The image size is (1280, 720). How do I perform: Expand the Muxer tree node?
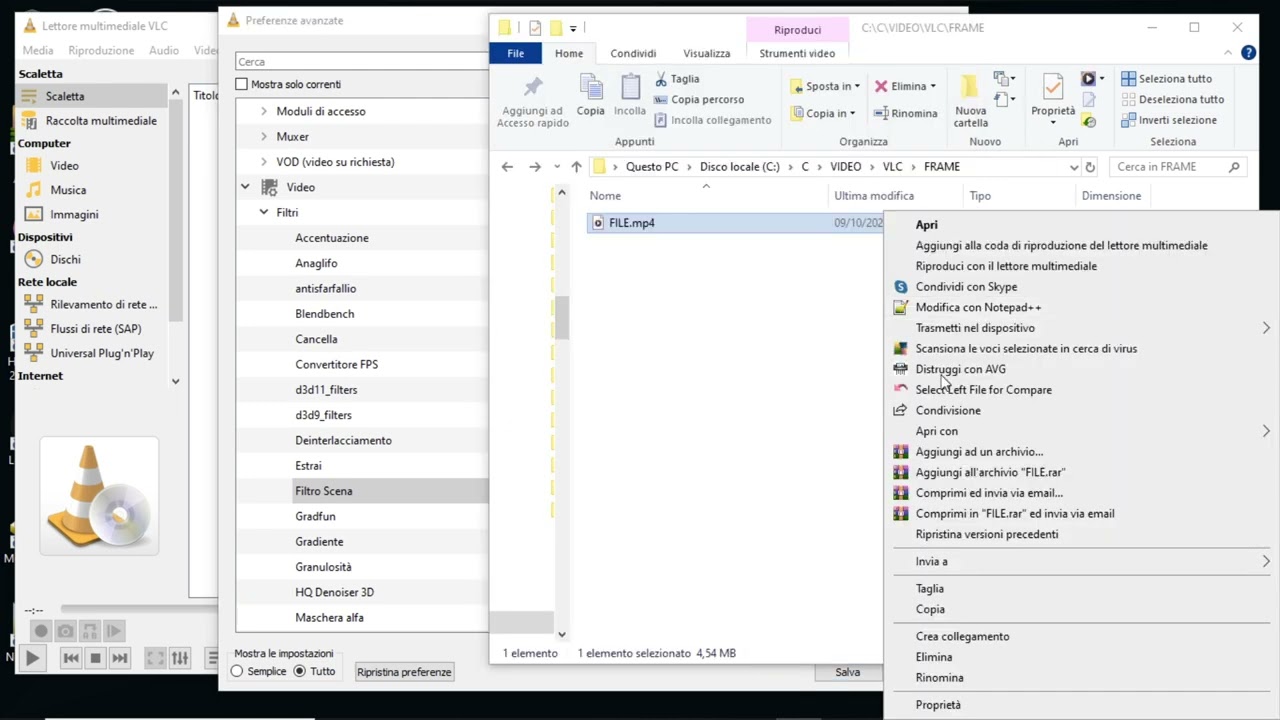(x=264, y=136)
